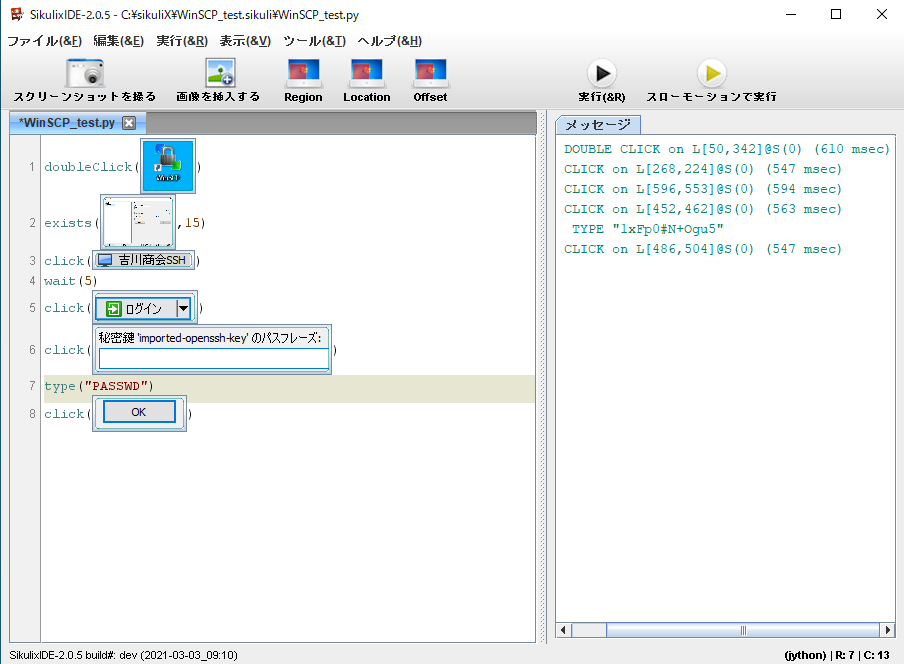This screenshot has width=904, height=664.
Task: Select the Region toolbar icon
Action: (x=303, y=74)
